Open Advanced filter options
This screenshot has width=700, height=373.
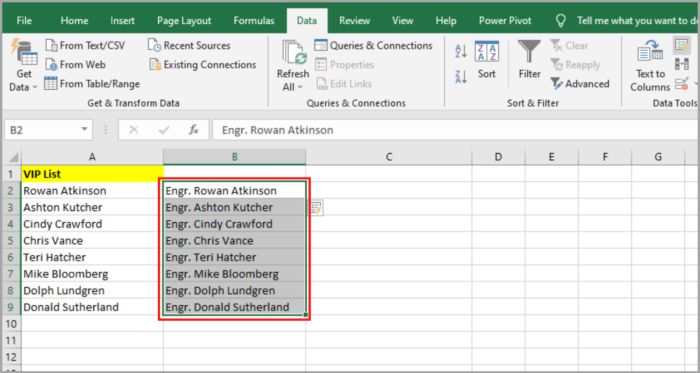pyautogui.click(x=580, y=84)
